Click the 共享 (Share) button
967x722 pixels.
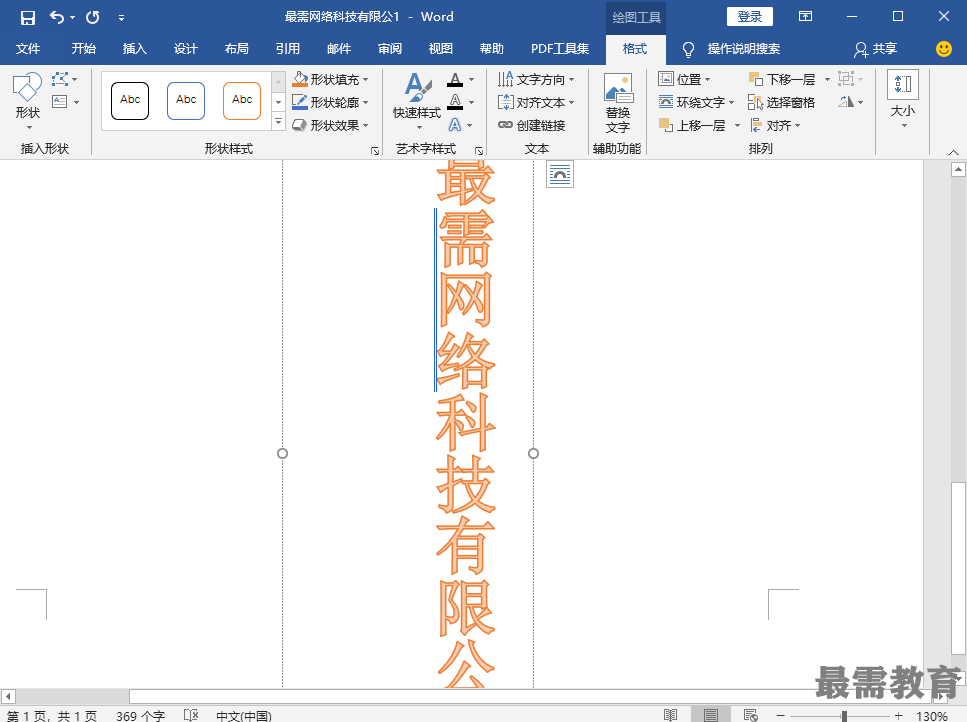876,49
